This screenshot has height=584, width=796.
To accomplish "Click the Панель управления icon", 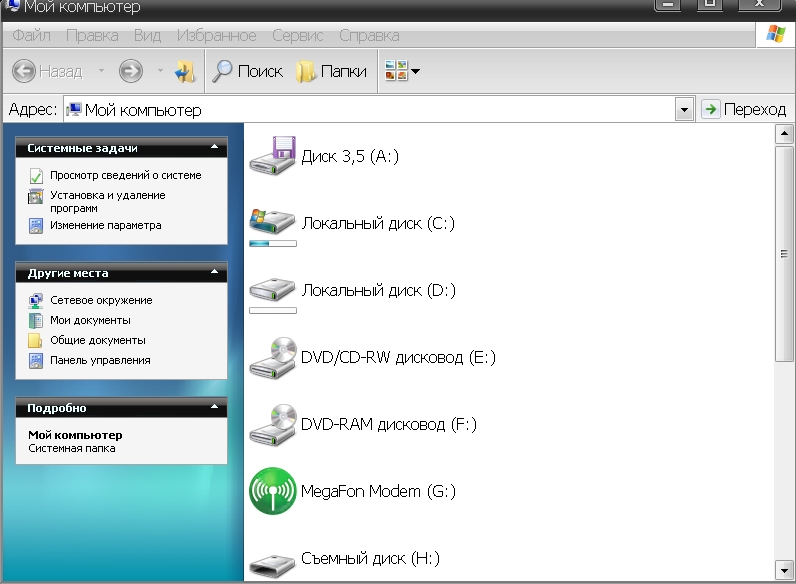I will coord(36,361).
